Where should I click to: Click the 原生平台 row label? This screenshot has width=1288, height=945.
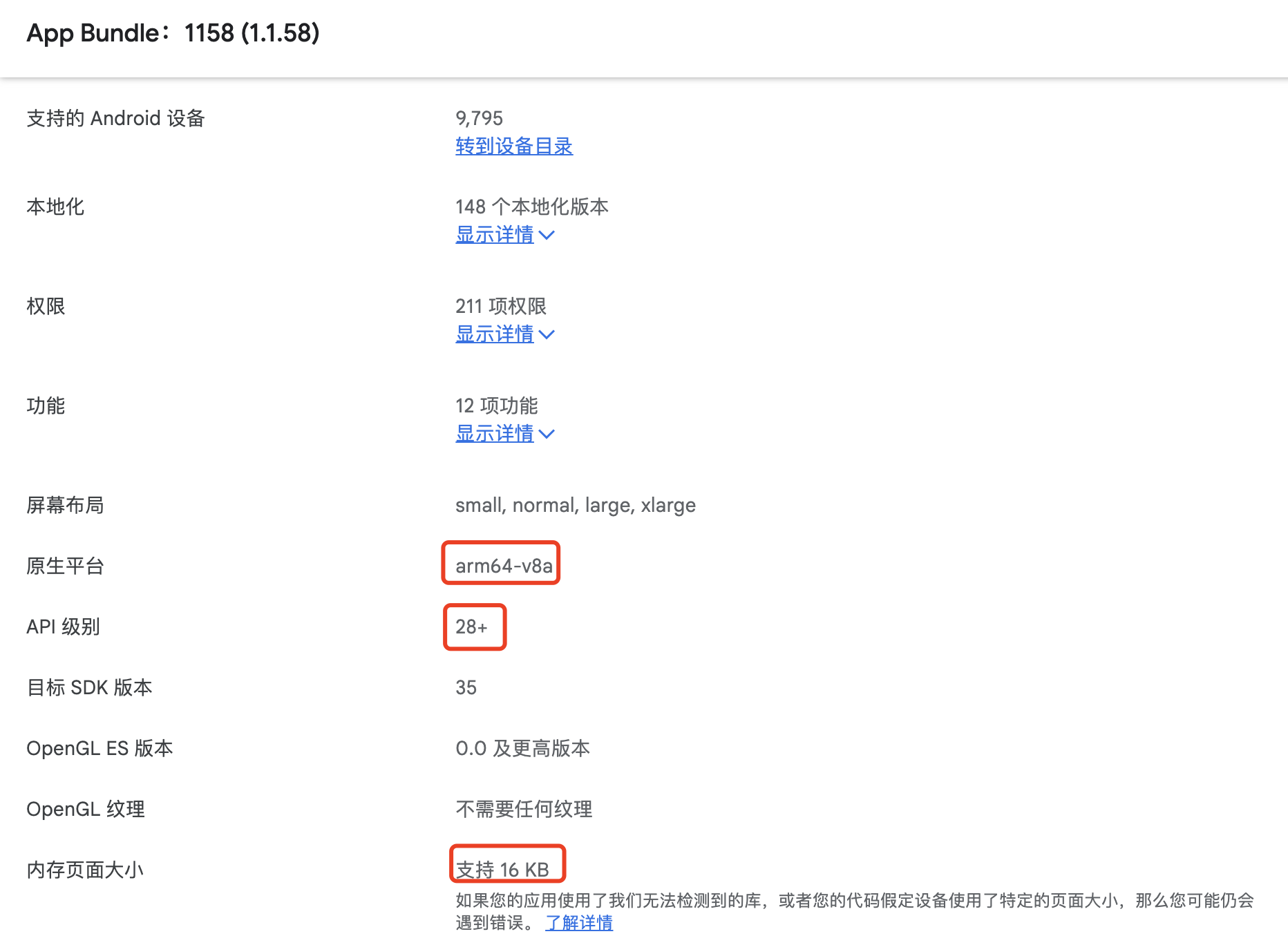(x=66, y=566)
